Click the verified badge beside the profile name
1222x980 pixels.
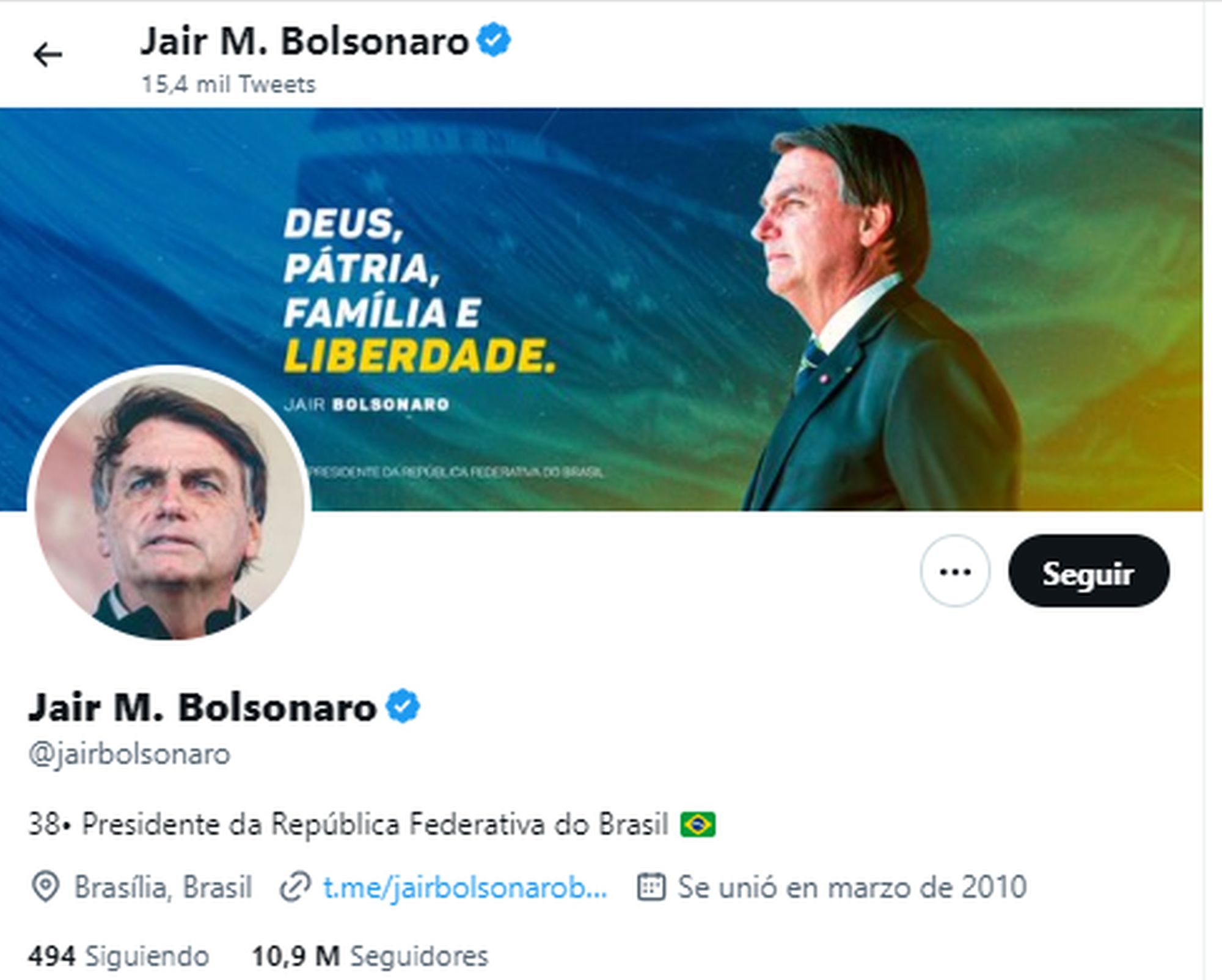403,706
